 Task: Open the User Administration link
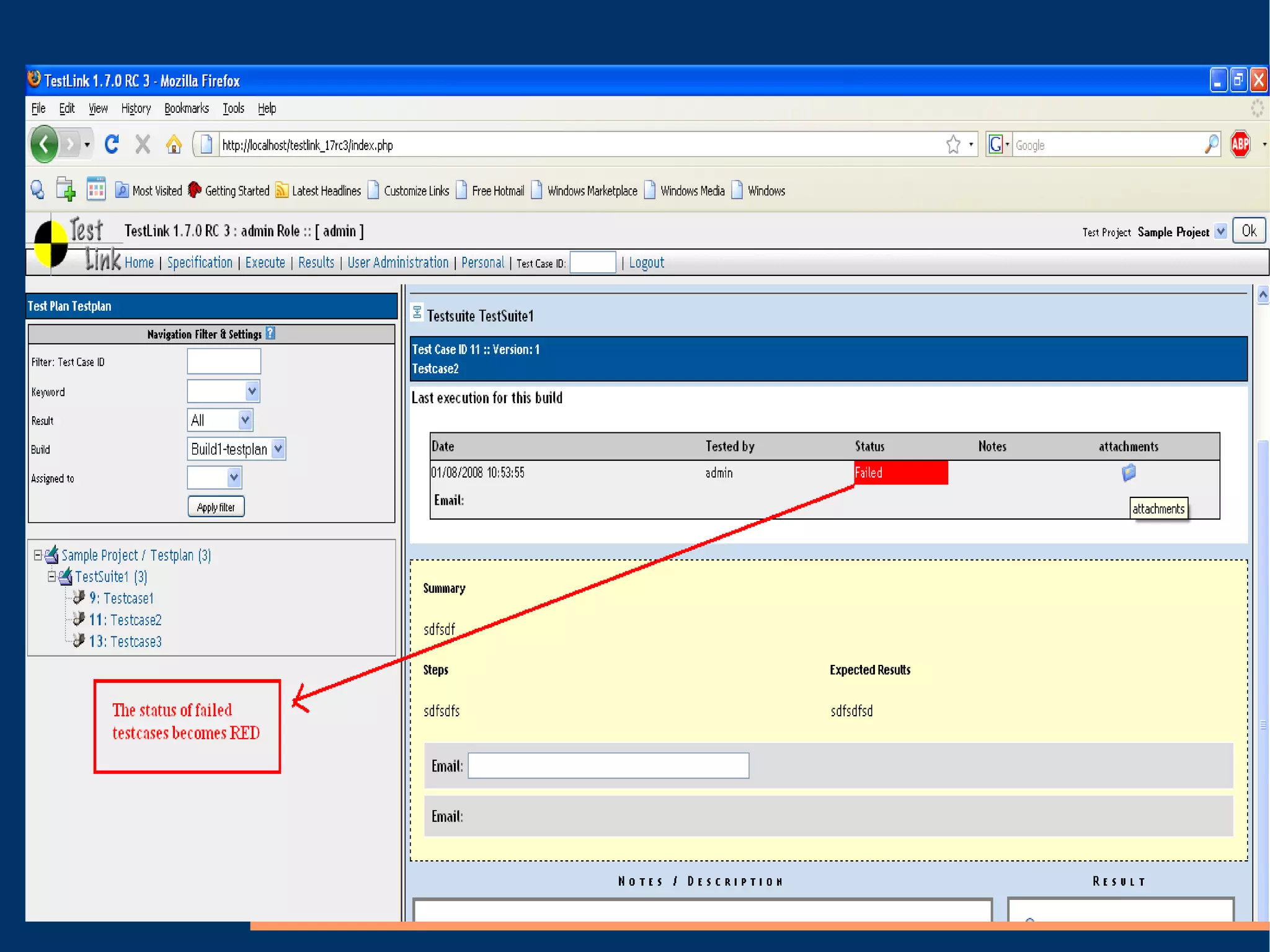[398, 262]
